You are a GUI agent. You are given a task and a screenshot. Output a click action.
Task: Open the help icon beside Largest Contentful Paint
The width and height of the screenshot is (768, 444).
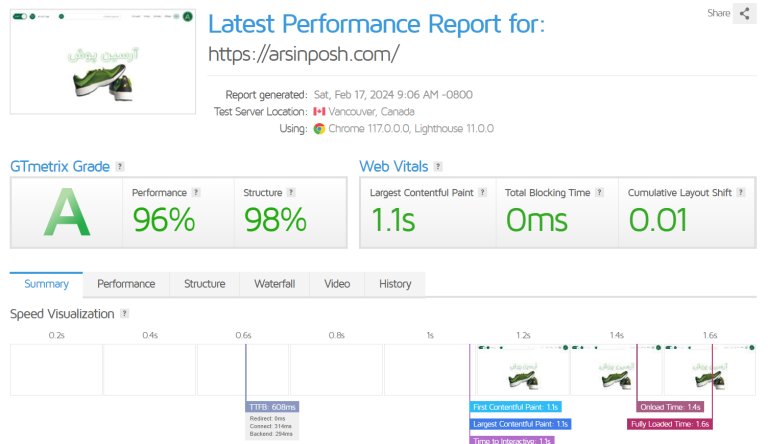point(482,193)
